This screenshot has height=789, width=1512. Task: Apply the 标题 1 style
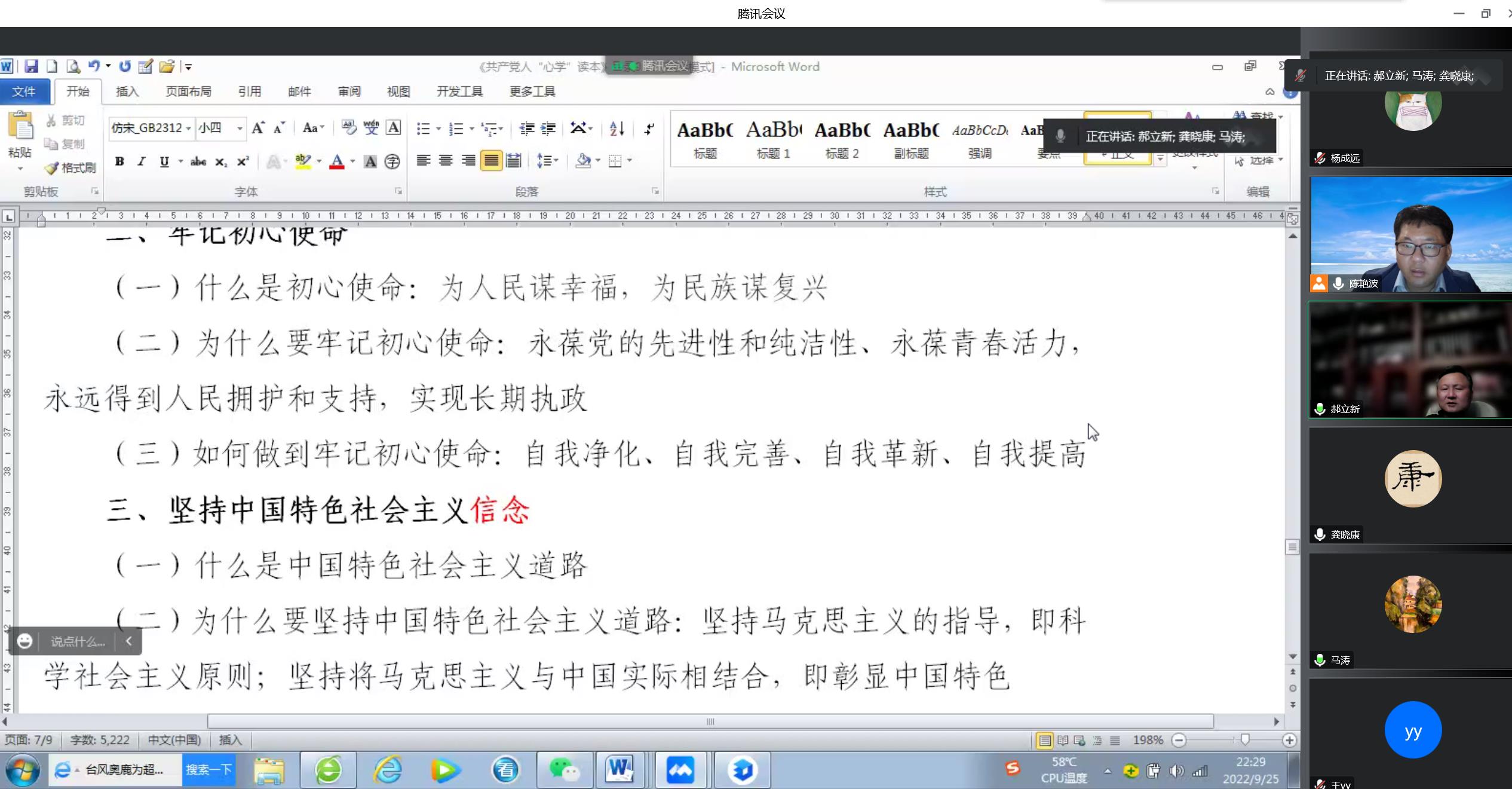click(773, 140)
